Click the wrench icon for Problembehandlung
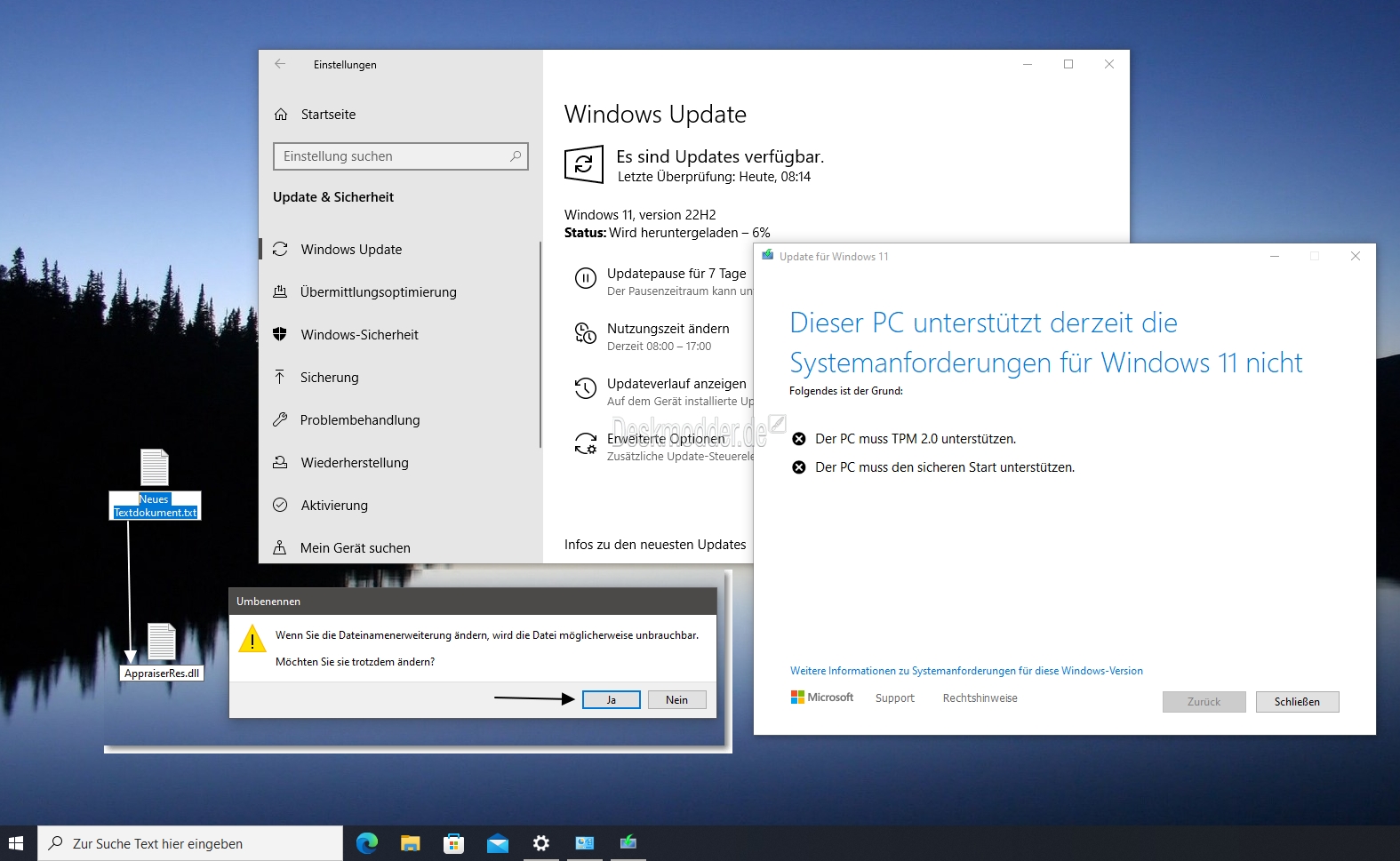 point(280,419)
